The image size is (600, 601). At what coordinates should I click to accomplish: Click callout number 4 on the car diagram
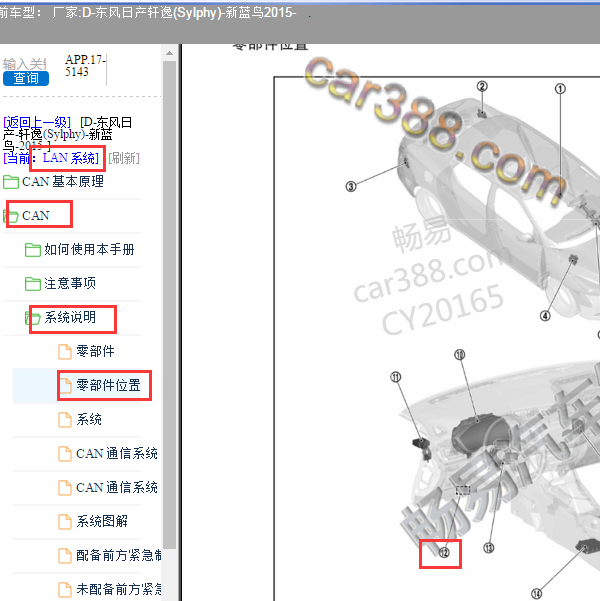[545, 316]
